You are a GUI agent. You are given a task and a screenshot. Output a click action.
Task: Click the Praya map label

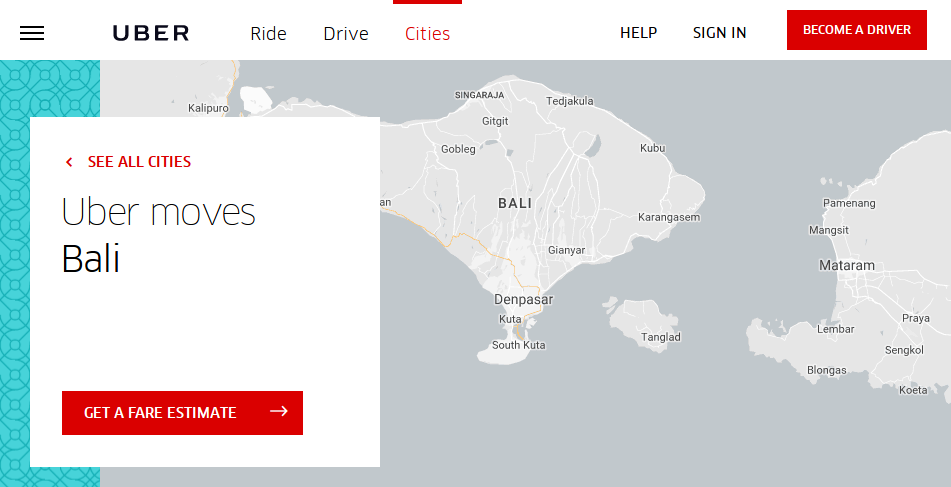[x=916, y=318]
